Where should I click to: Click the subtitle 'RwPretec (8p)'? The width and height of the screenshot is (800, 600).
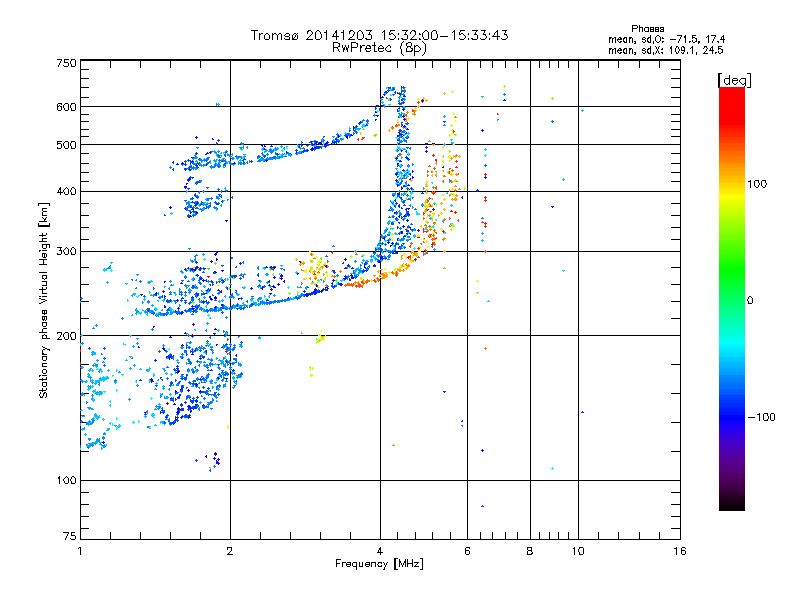coord(380,48)
